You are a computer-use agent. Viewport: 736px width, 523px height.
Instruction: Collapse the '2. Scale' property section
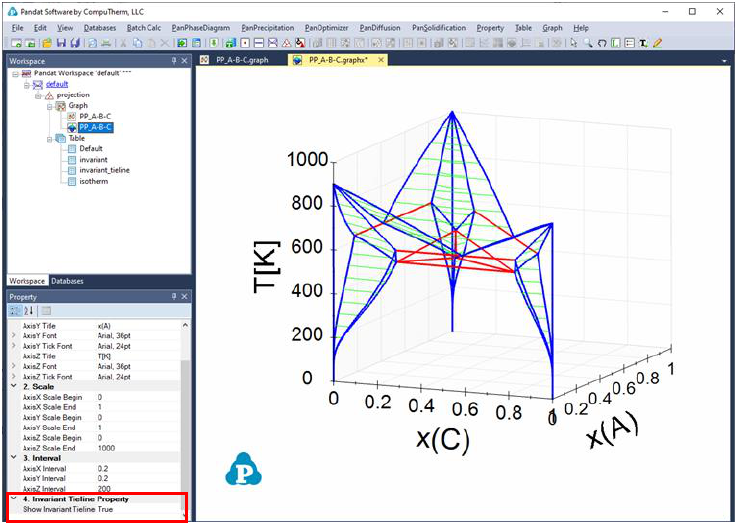pyautogui.click(x=14, y=386)
